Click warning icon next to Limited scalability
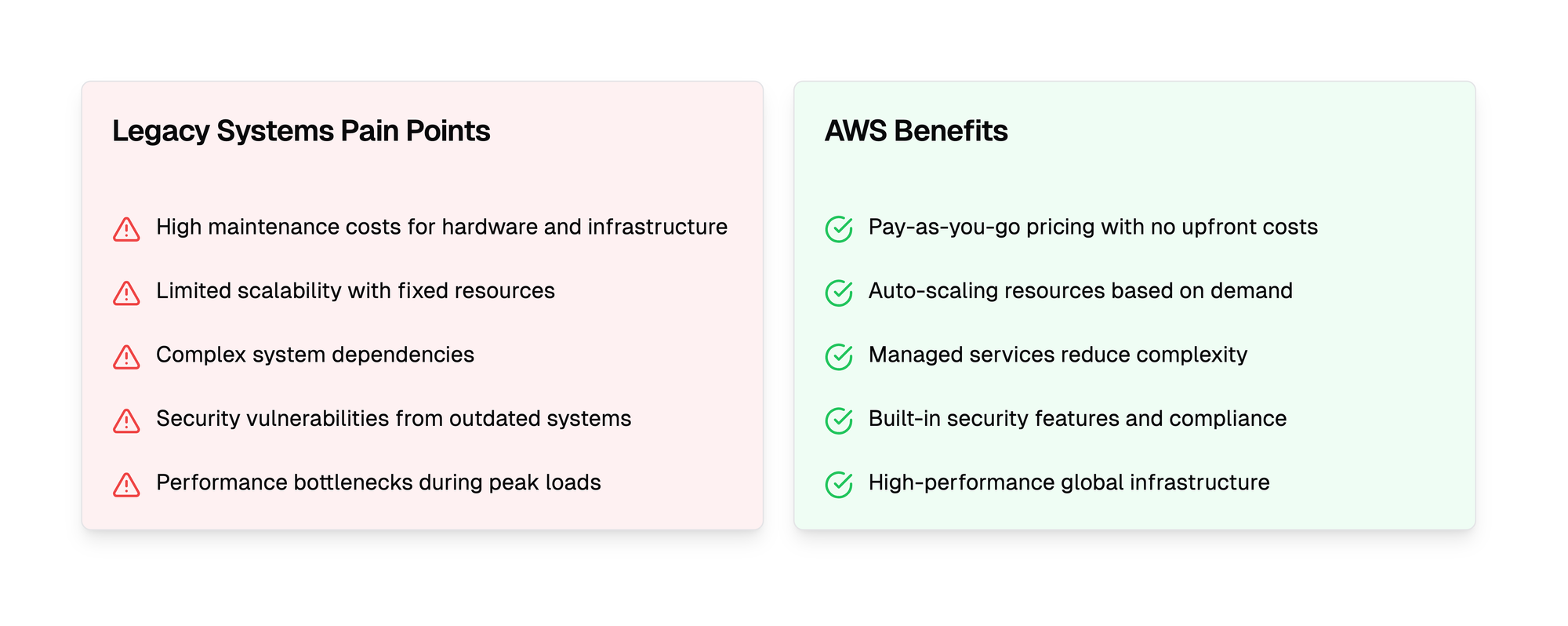Screen dimensions: 1568x626 tap(126, 293)
